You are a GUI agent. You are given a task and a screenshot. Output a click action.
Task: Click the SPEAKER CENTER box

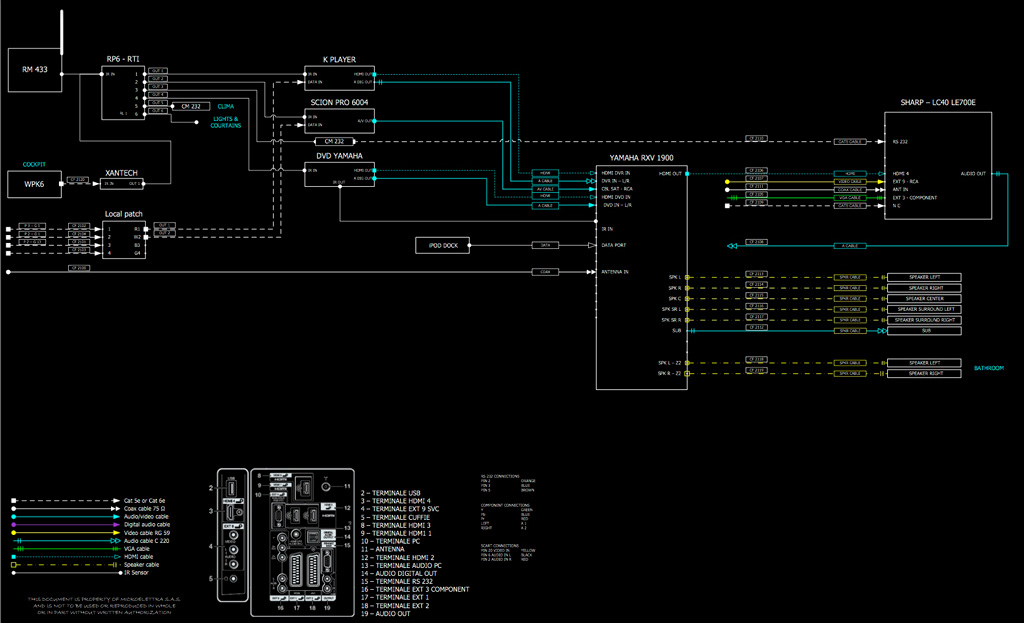924,298
